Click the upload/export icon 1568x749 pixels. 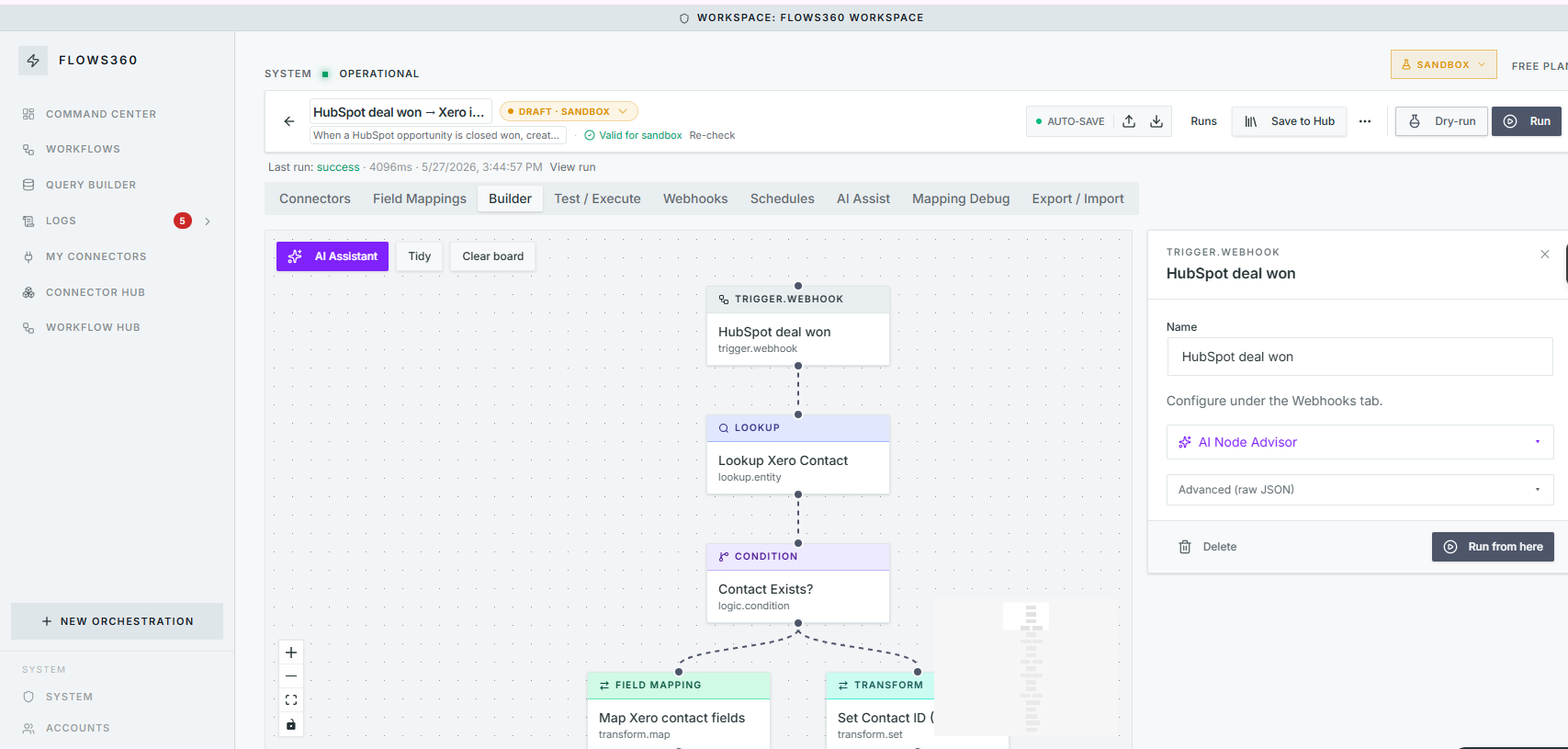1129,121
